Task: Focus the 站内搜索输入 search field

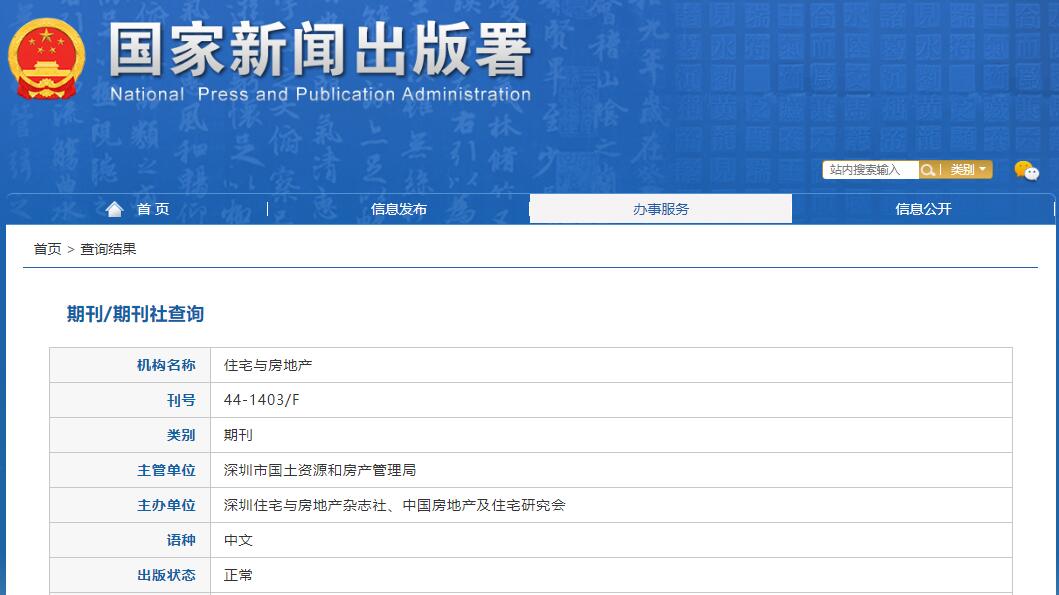Action: pyautogui.click(x=871, y=170)
